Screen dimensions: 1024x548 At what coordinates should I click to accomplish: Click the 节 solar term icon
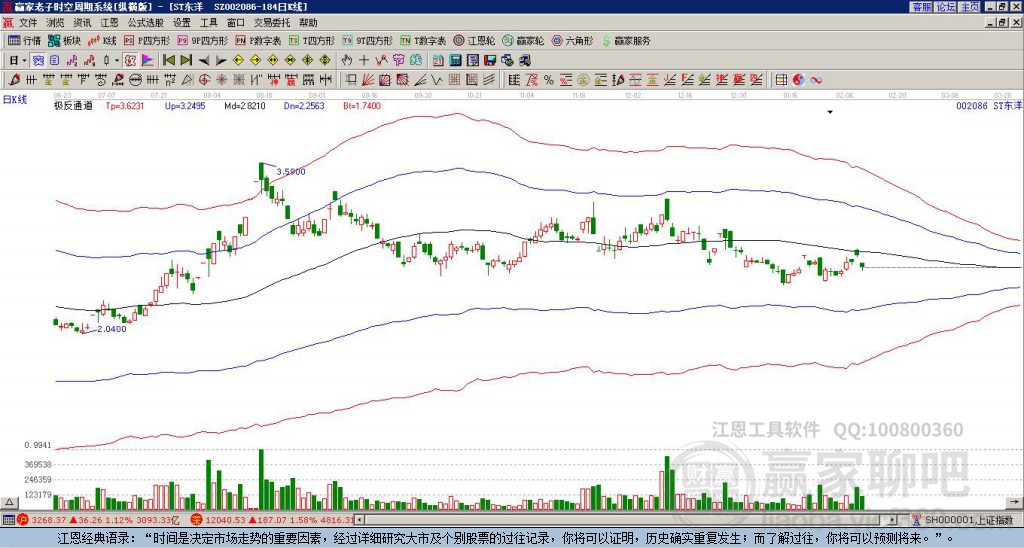pyautogui.click(x=398, y=61)
